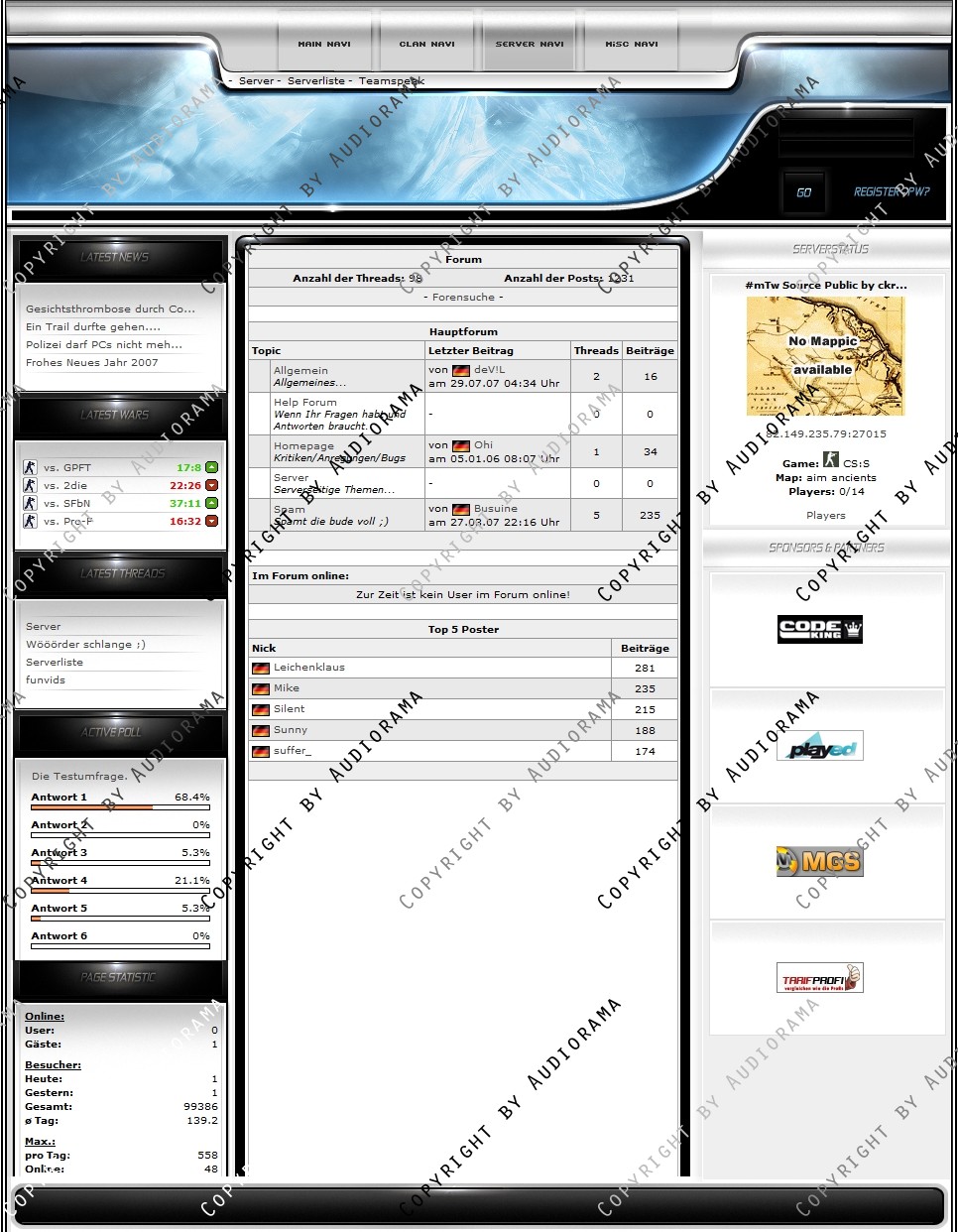Click the flag icon next to Mike
The width and height of the screenshot is (958, 1232).
(261, 688)
